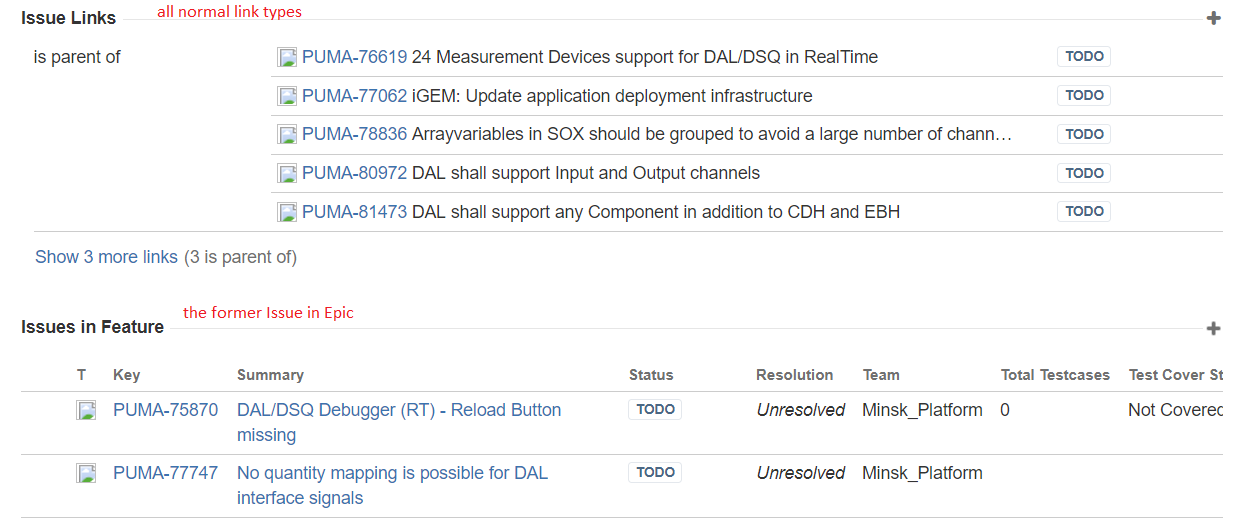Click TODO status badge in PUMA-75870 row
Image resolution: width=1242 pixels, height=524 pixels.
[655, 410]
